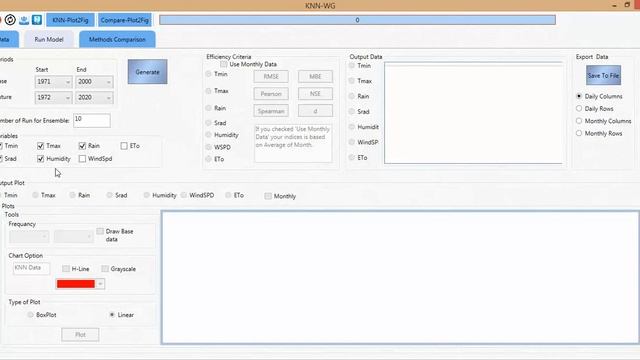Viewport: 640px width, 360px height.
Task: Expand the chart color dropdown arrow
Action: click(x=100, y=284)
